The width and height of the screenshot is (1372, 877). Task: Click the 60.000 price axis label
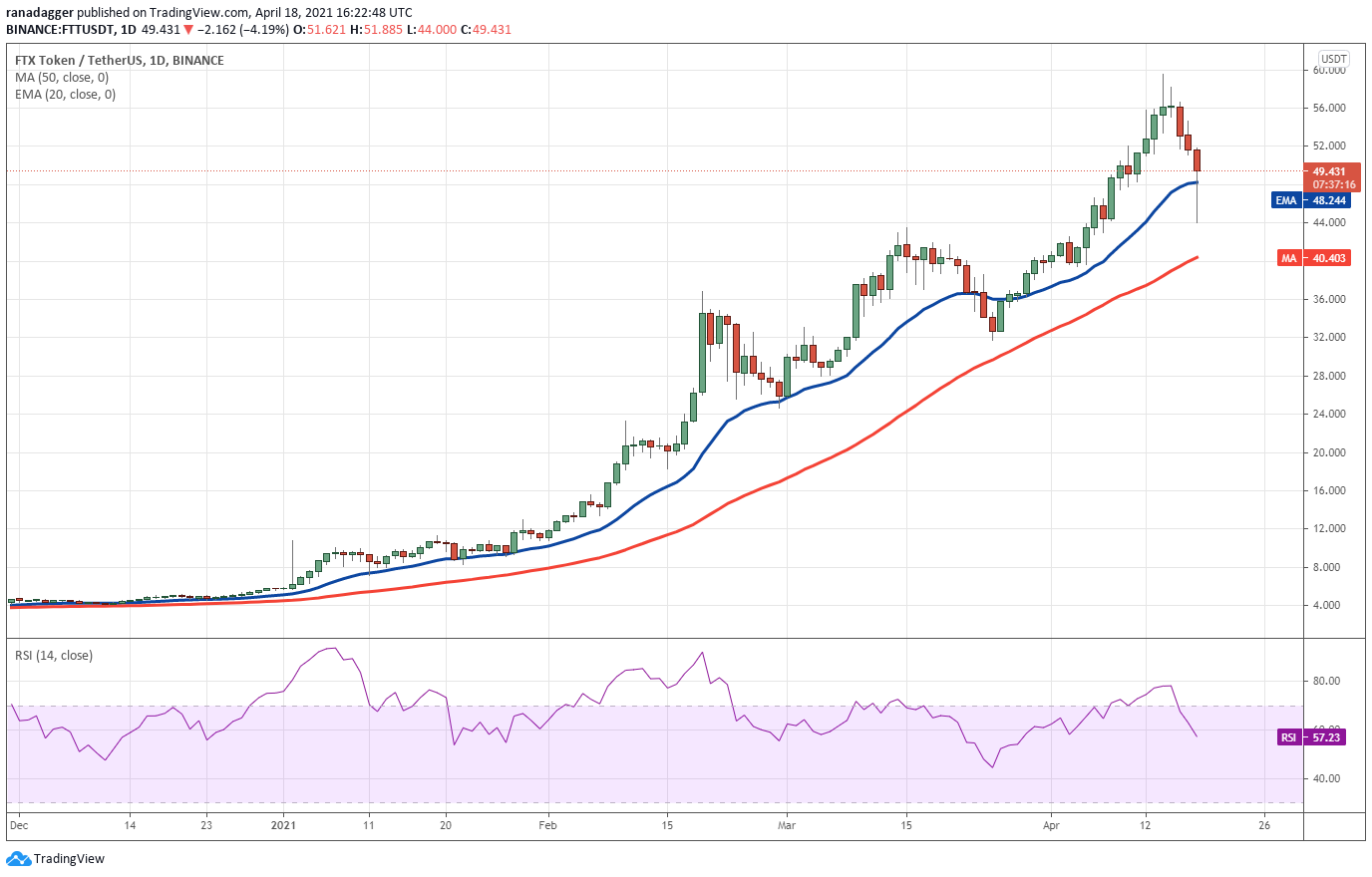tap(1329, 71)
